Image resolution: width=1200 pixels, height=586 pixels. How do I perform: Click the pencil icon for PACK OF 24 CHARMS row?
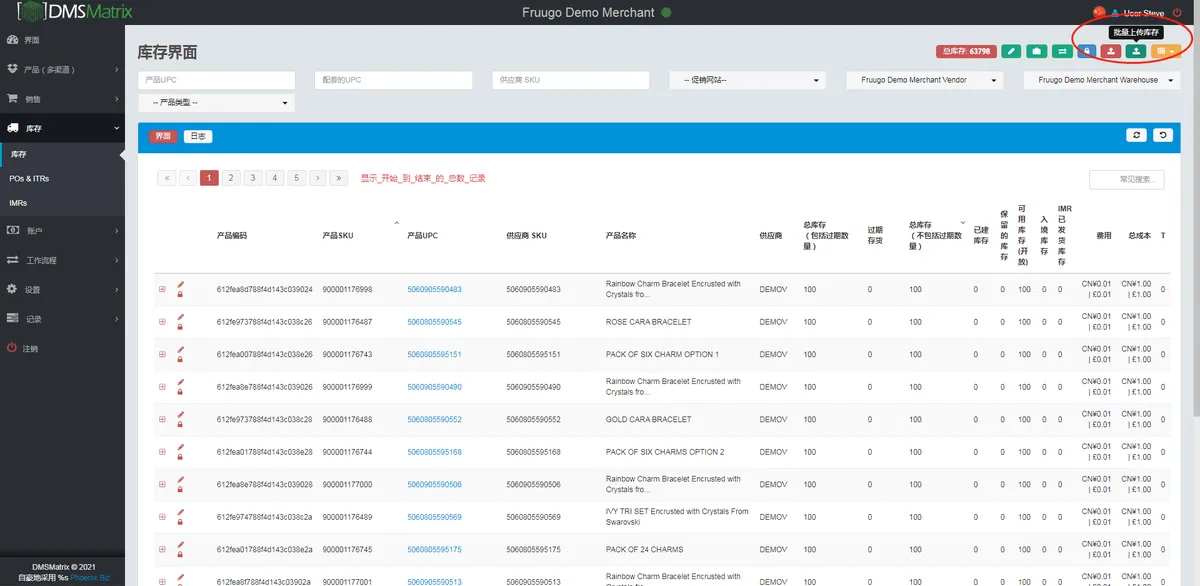(181, 546)
